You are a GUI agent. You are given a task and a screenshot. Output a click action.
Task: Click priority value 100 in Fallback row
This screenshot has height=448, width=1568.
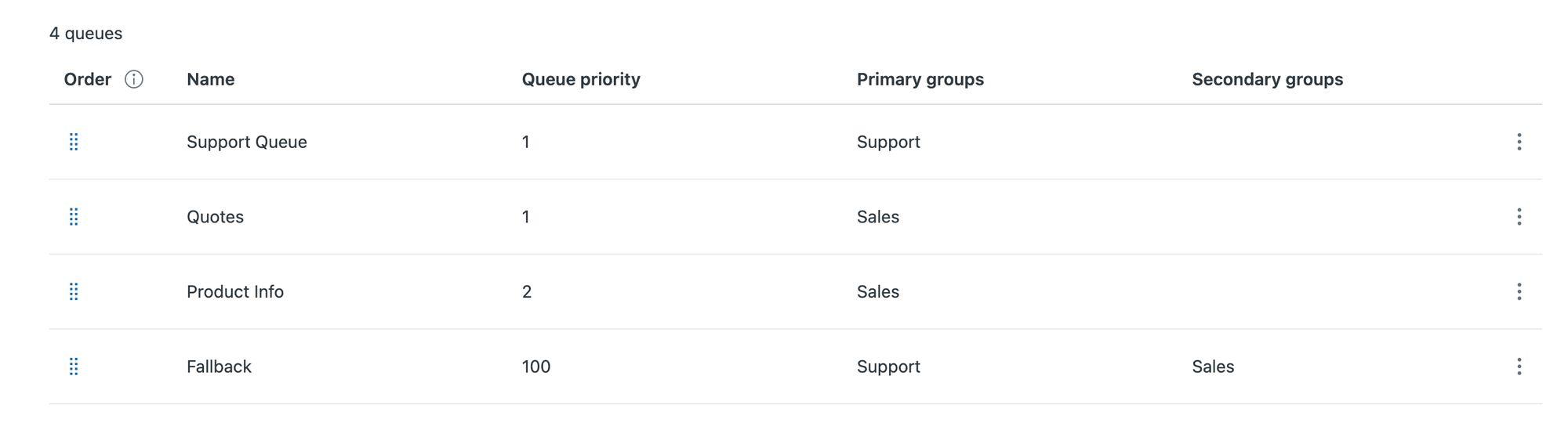pos(535,367)
